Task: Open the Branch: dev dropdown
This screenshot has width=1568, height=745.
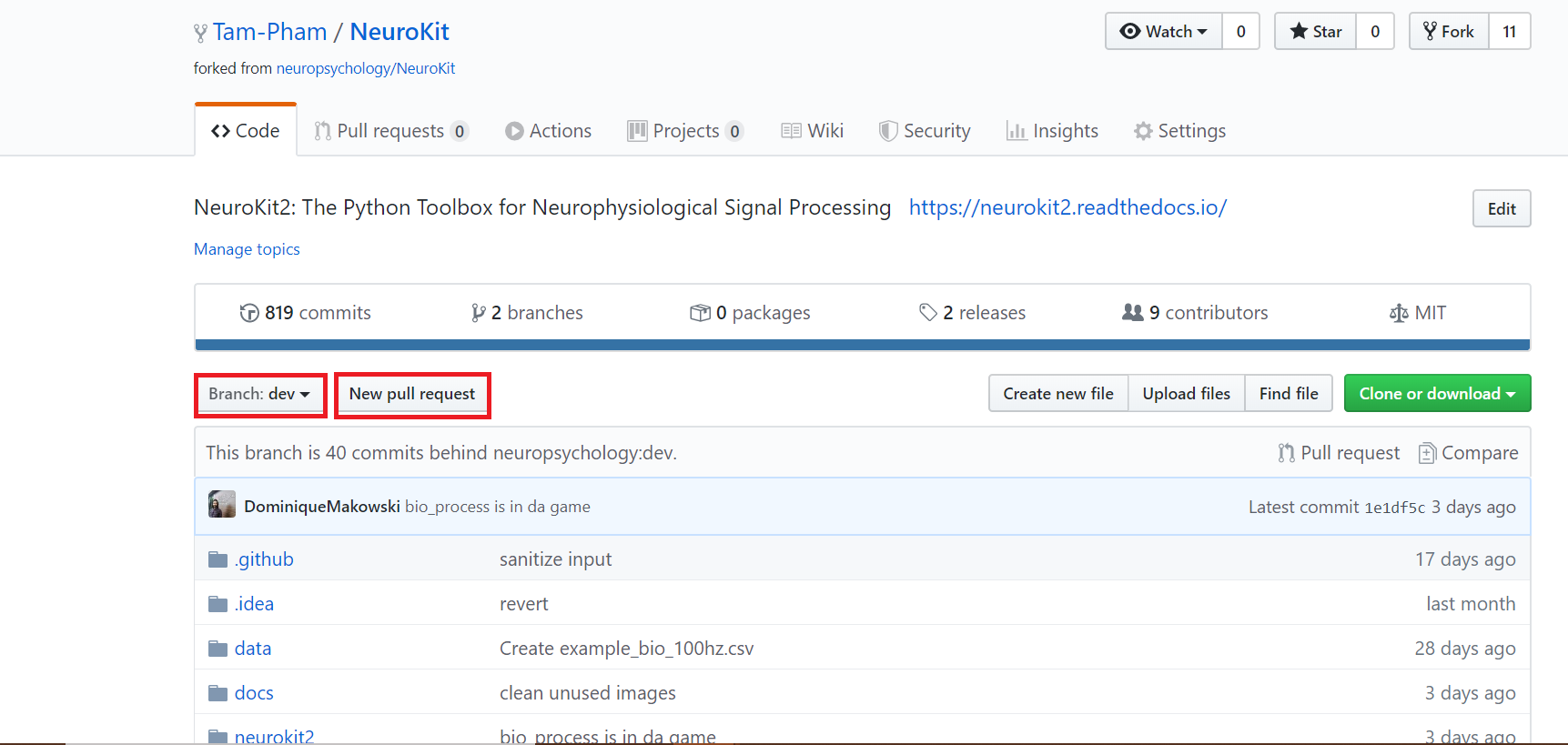Action: pyautogui.click(x=259, y=394)
